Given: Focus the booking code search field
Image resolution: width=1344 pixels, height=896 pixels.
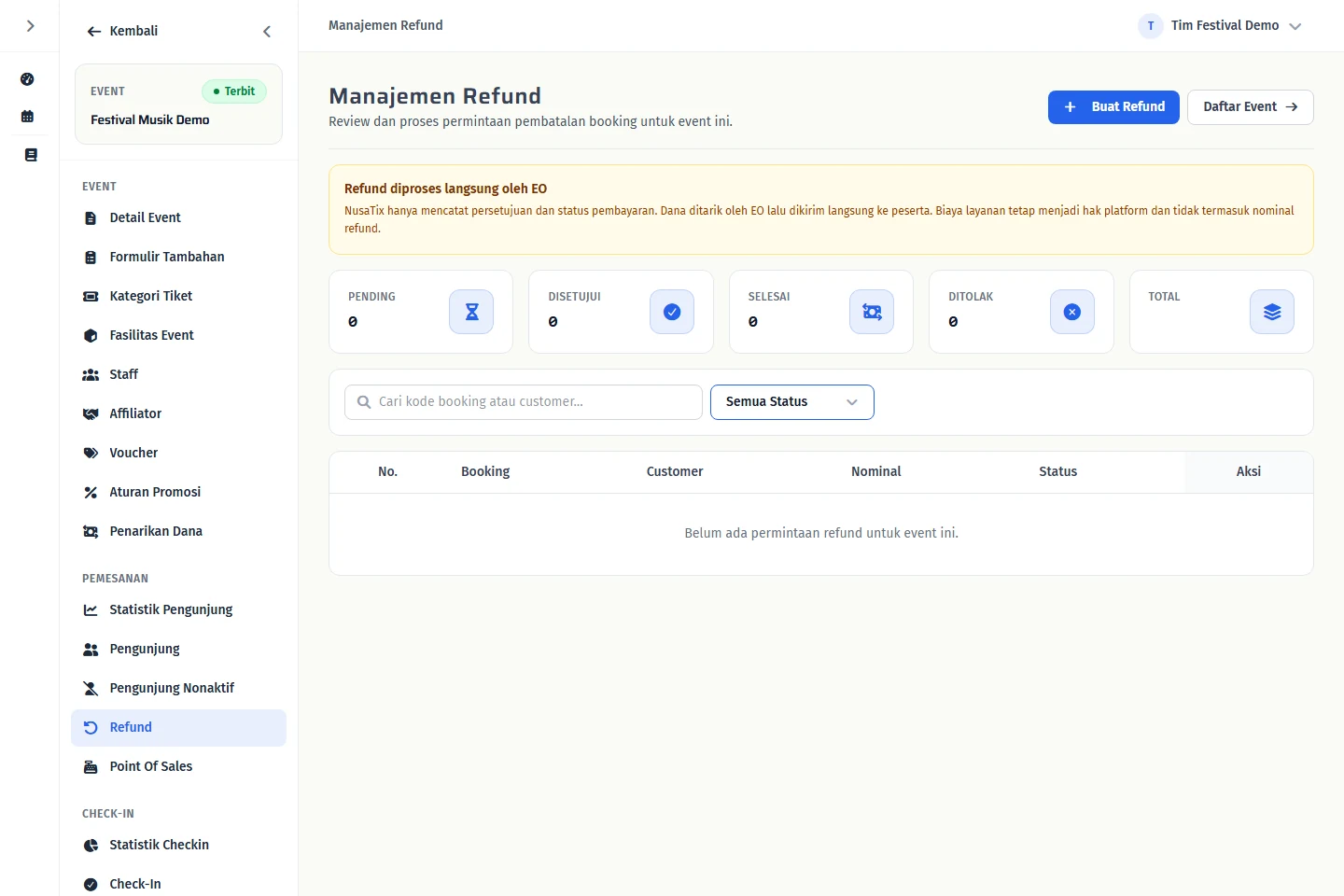Looking at the screenshot, I should tap(524, 402).
